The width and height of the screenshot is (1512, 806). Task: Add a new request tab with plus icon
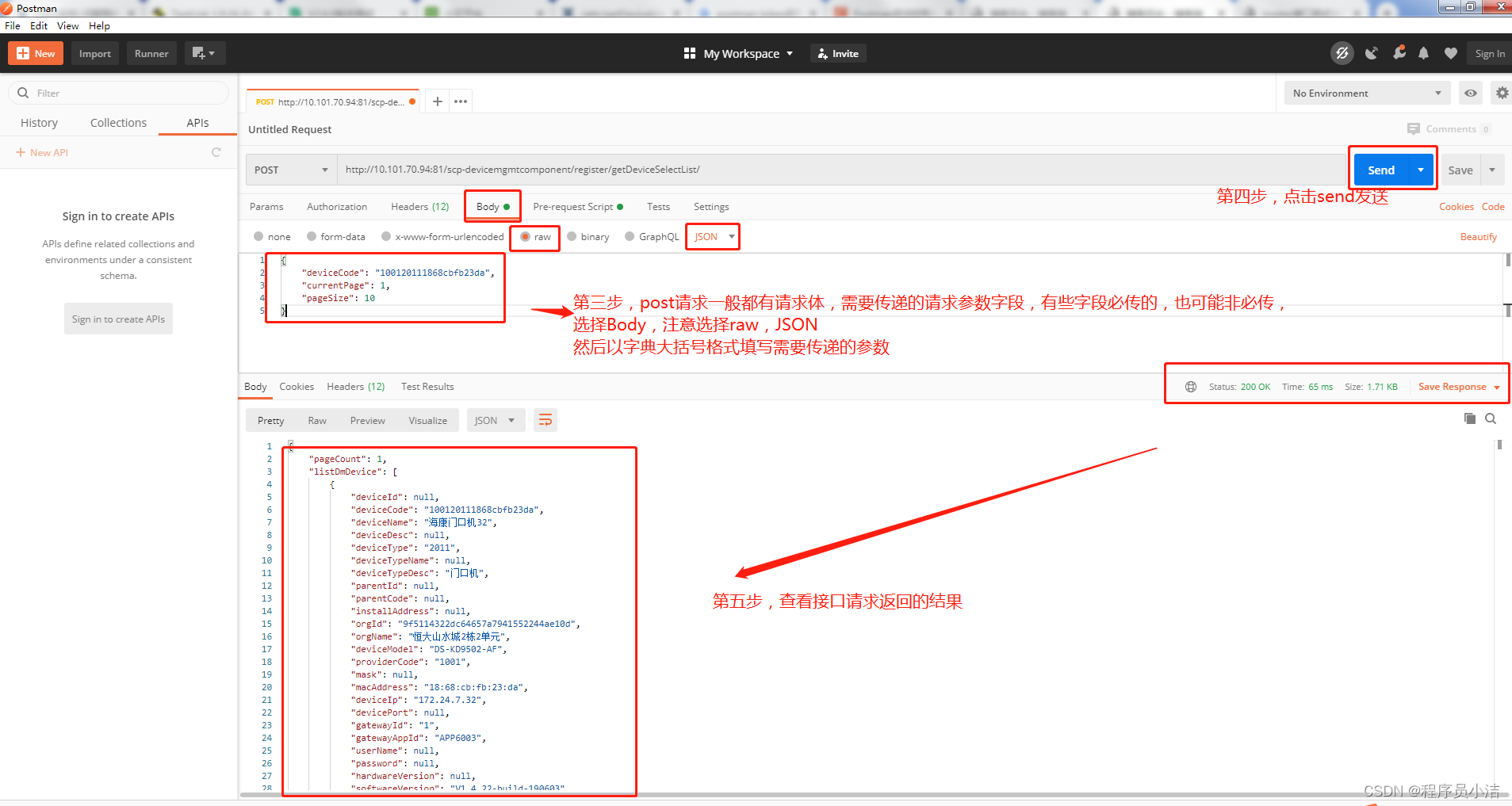pos(437,101)
